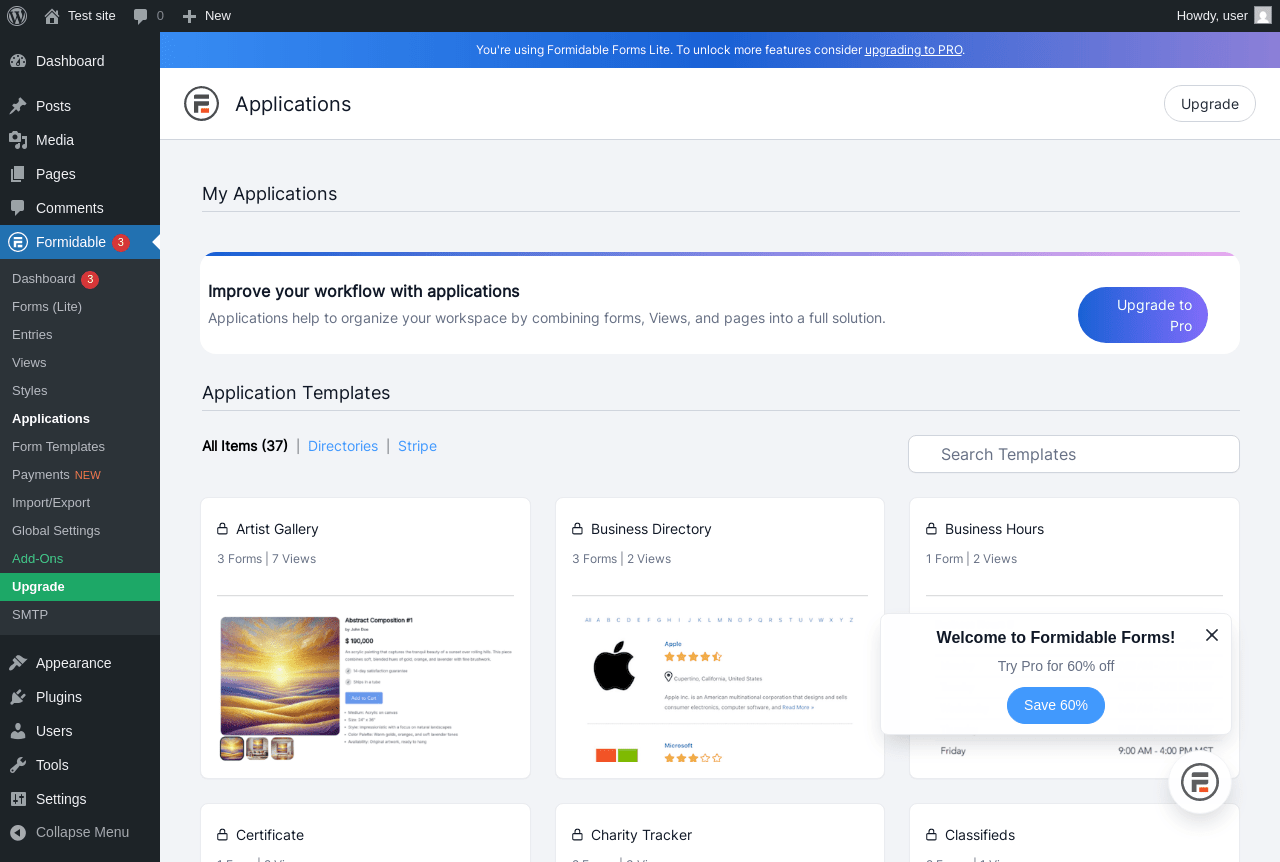Focus the Search Templates field

1074,454
